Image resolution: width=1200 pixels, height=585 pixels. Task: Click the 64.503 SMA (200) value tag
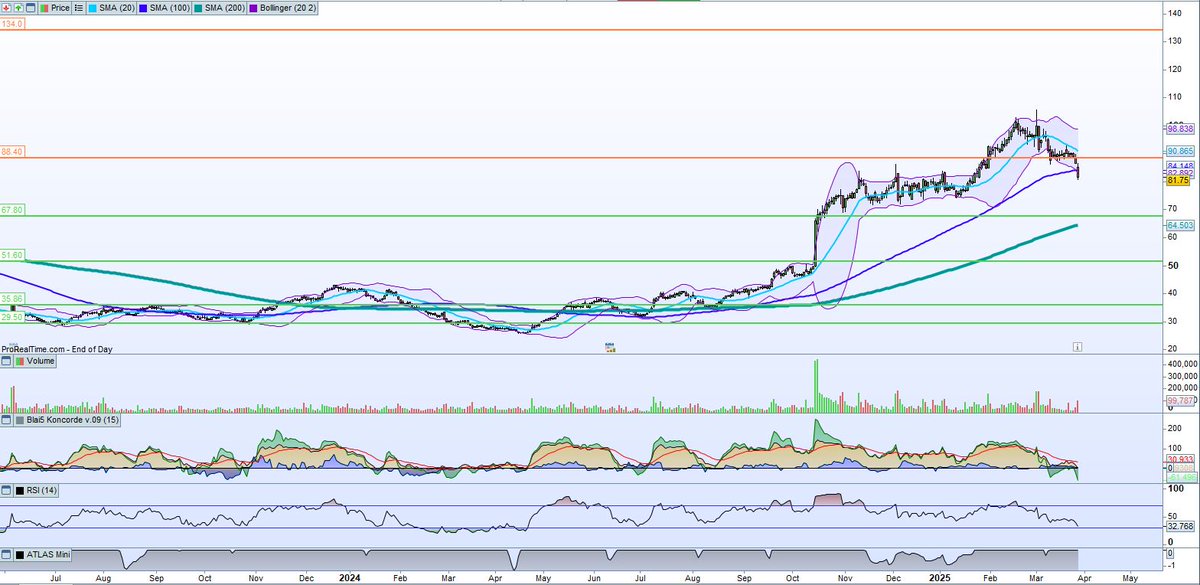(1179, 227)
